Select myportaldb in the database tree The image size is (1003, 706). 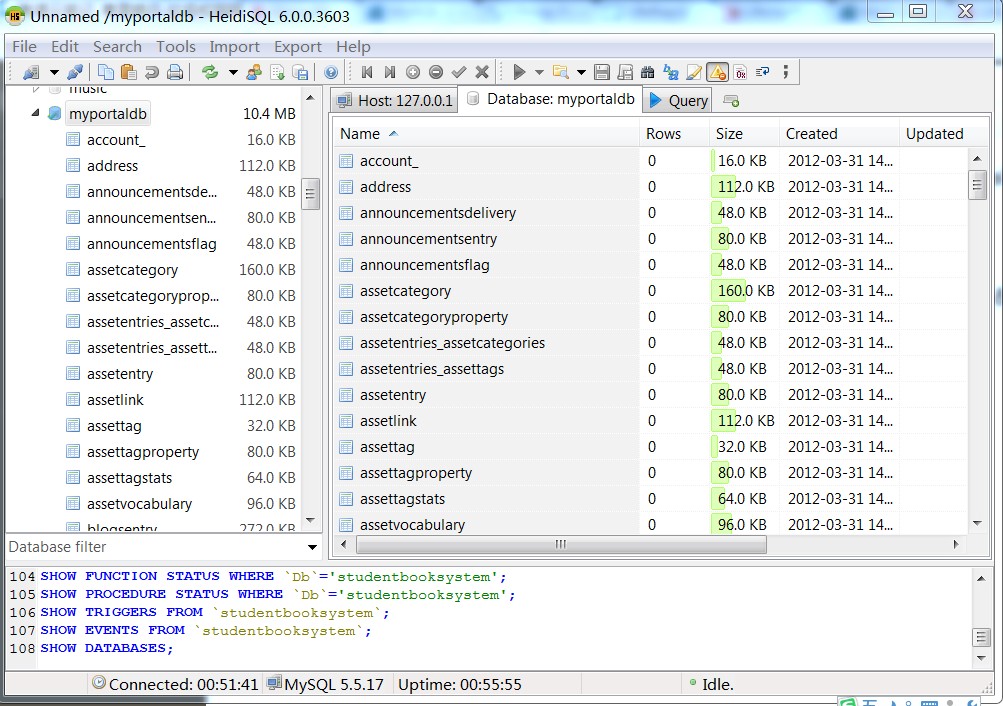(107, 114)
